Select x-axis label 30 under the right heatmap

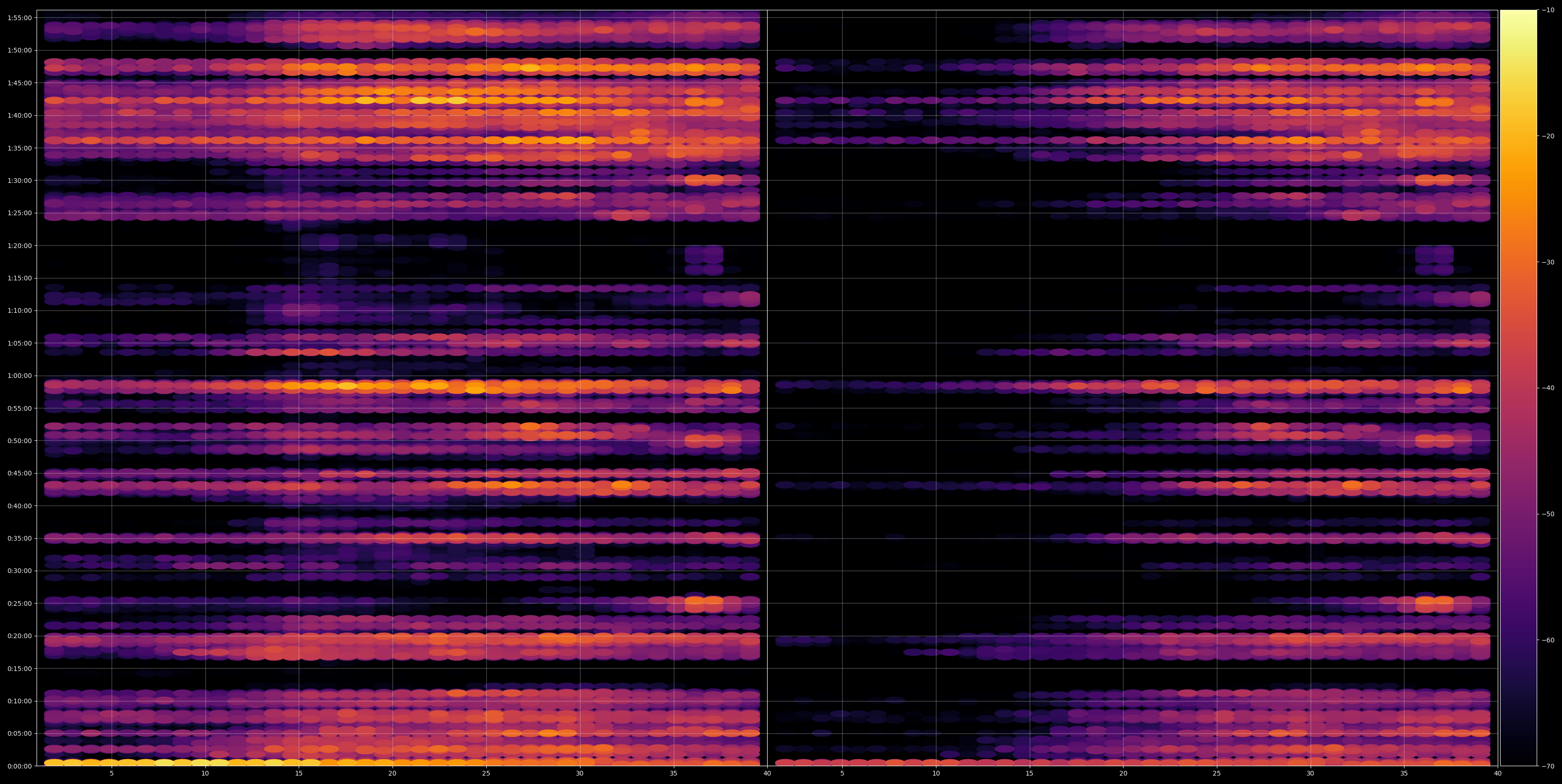[1310, 774]
